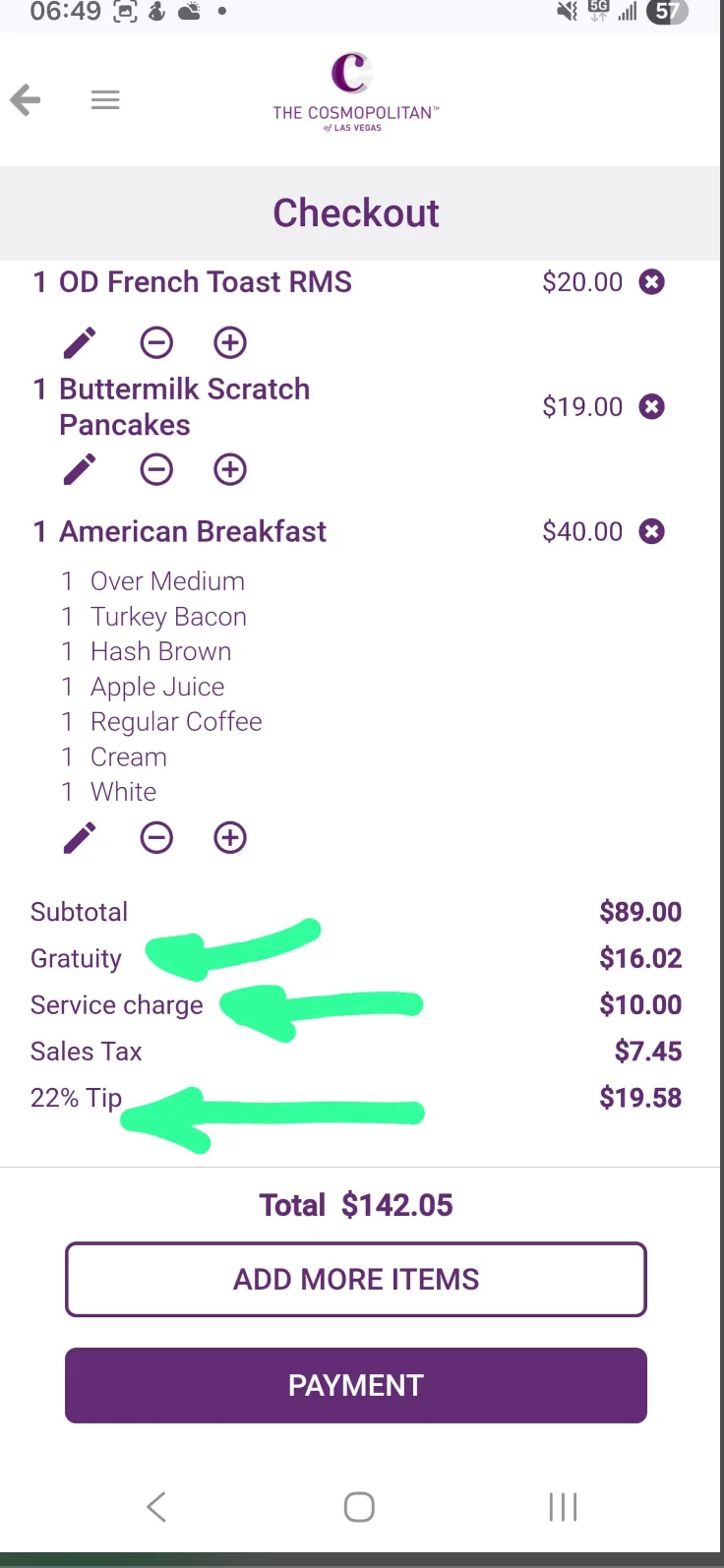Edit the OD French Toast order

point(80,342)
